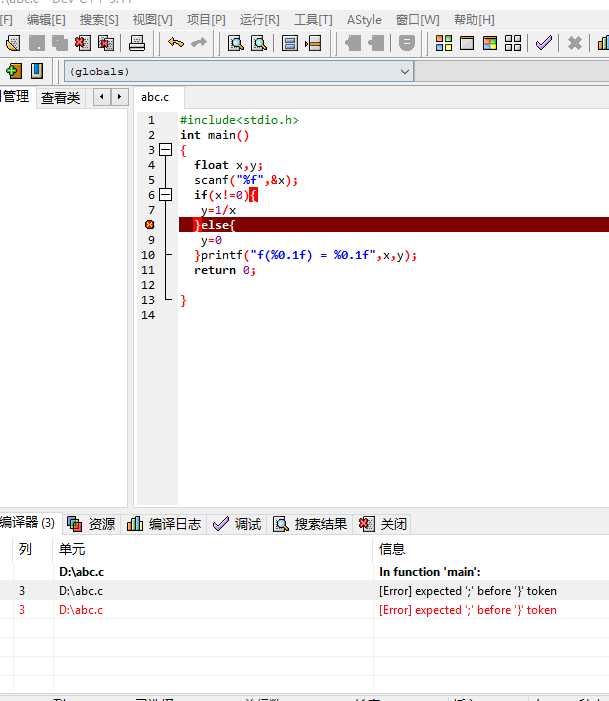Click the greyed Redo arrow icon
This screenshot has width=609, height=701.
[199, 43]
